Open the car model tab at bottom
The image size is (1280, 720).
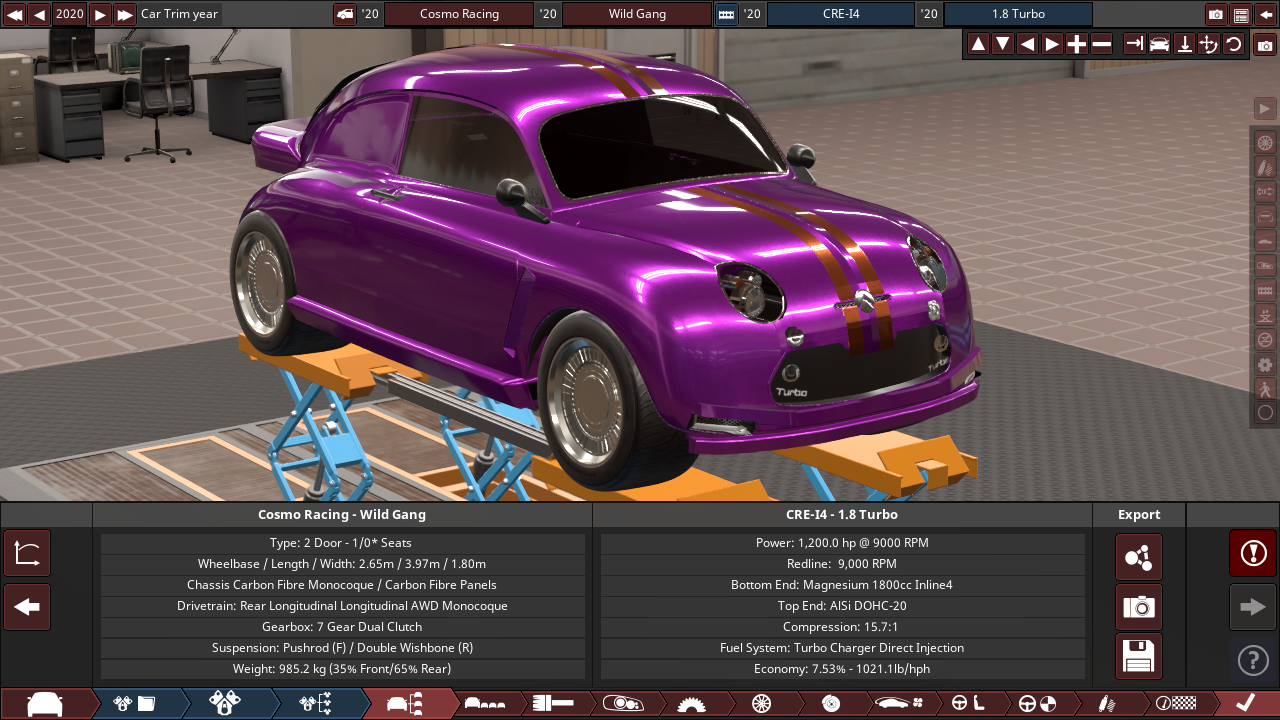pos(45,704)
